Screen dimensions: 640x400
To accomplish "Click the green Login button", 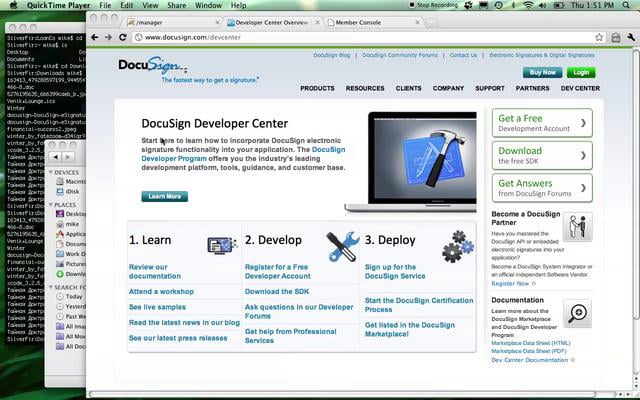I will [x=581, y=72].
